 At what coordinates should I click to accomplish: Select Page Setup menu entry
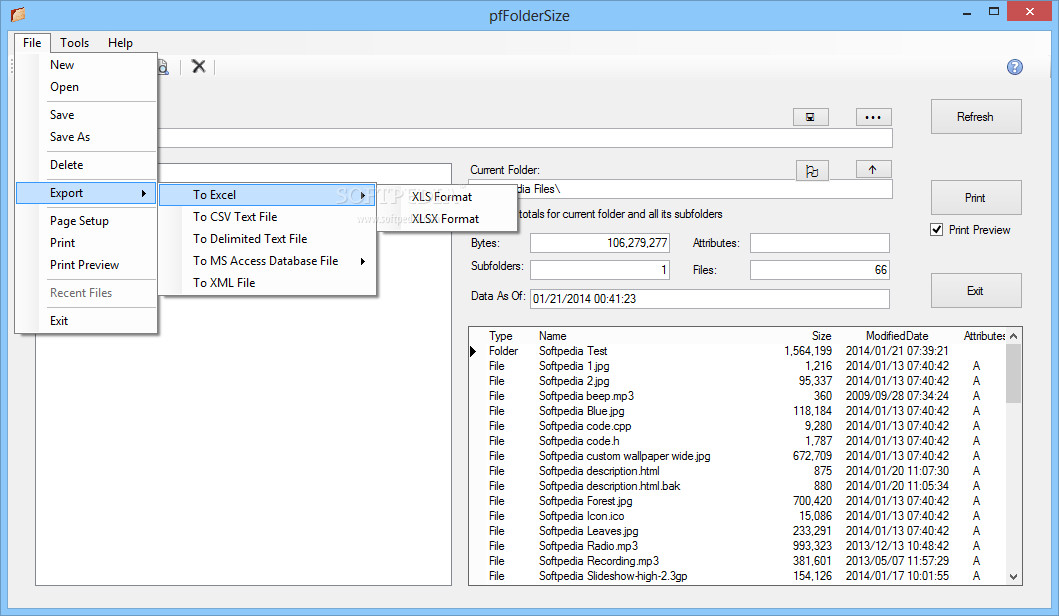coord(86,221)
